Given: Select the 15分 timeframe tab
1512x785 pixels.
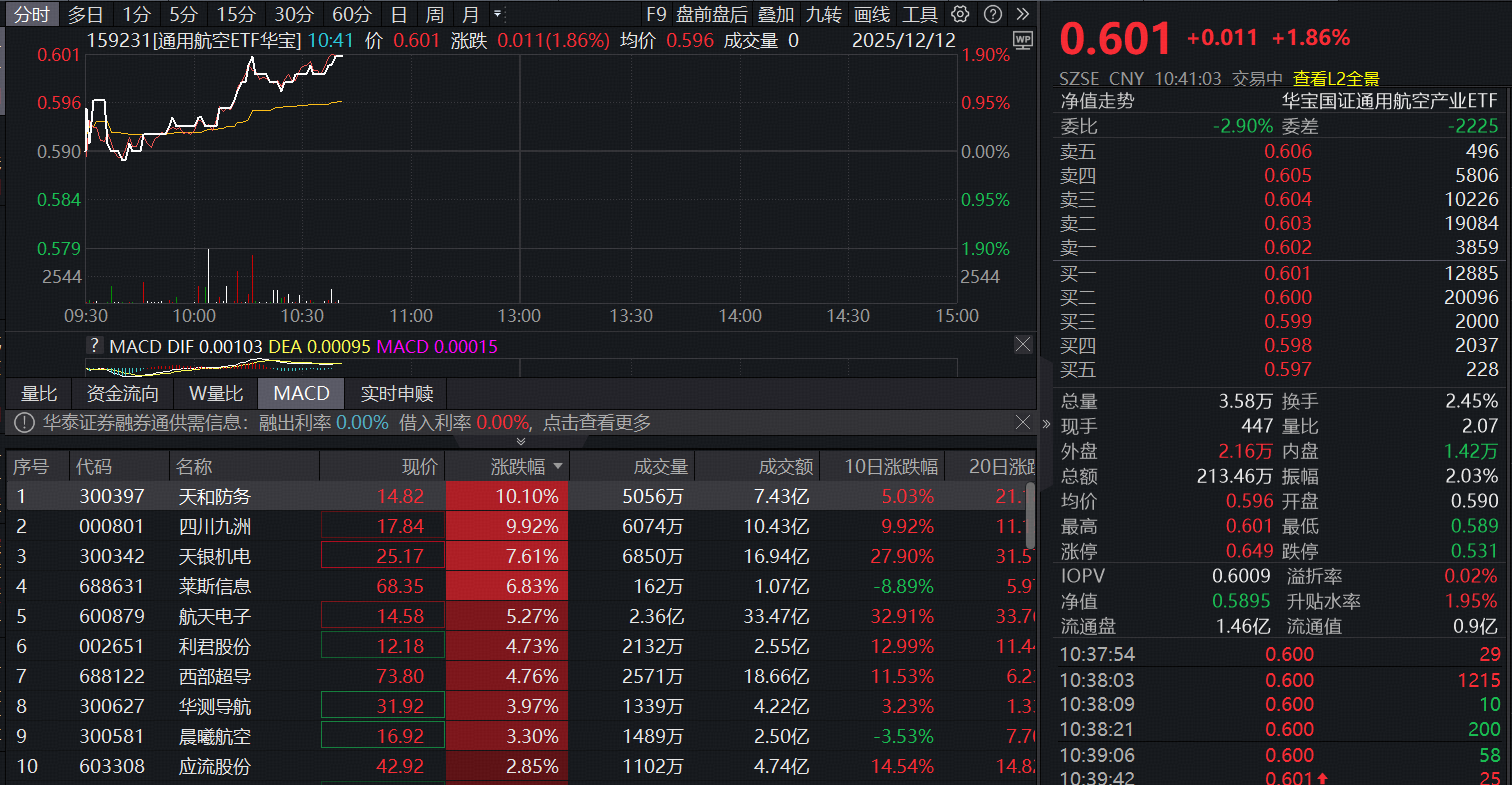Looking at the screenshot, I should coord(236,14).
